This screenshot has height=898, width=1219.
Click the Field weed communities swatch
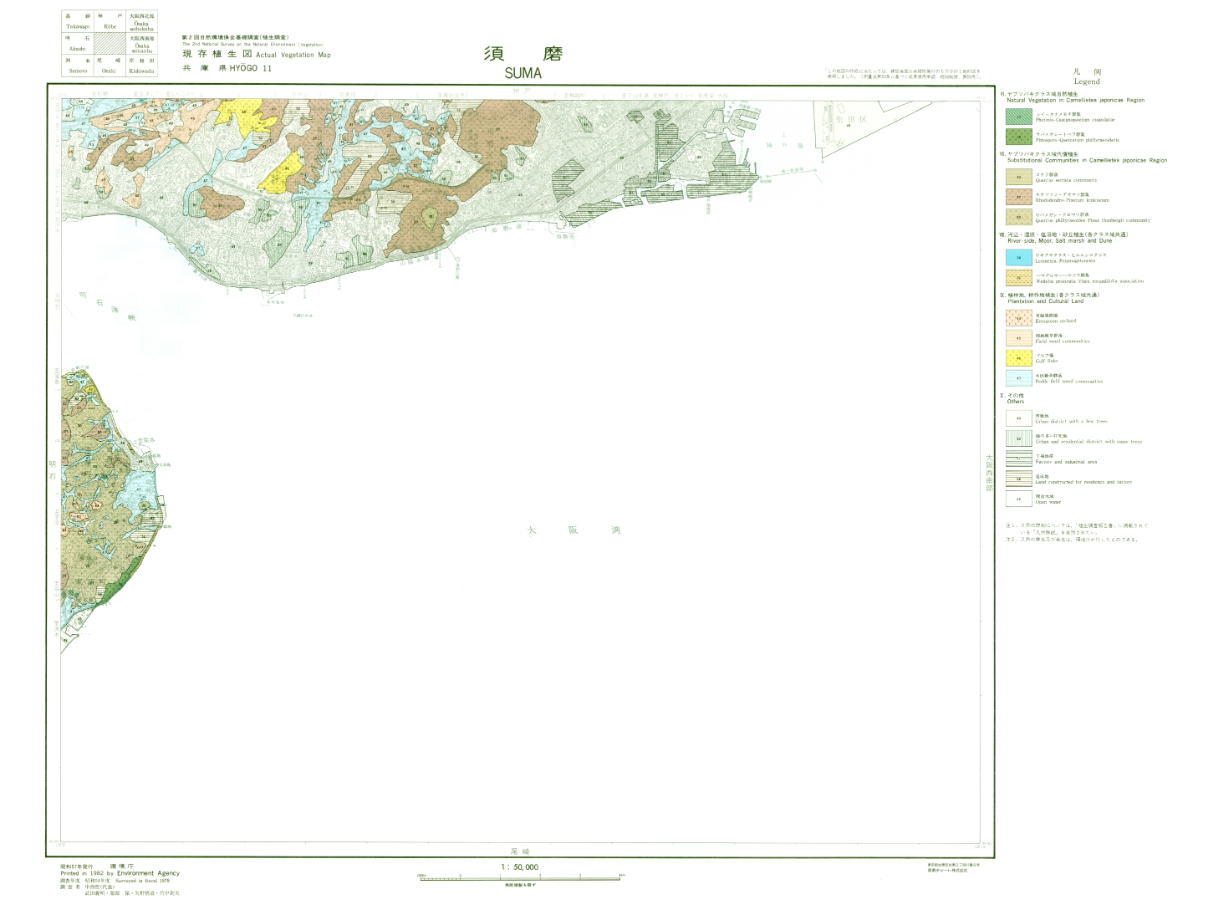click(x=1018, y=338)
